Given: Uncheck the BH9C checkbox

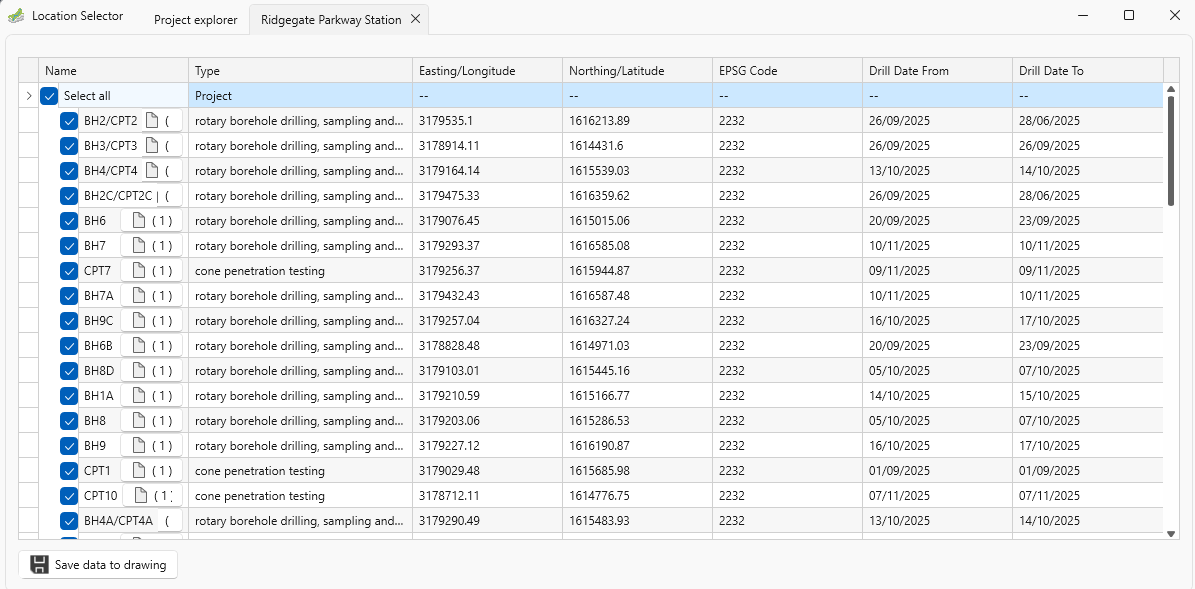Looking at the screenshot, I should [x=69, y=321].
